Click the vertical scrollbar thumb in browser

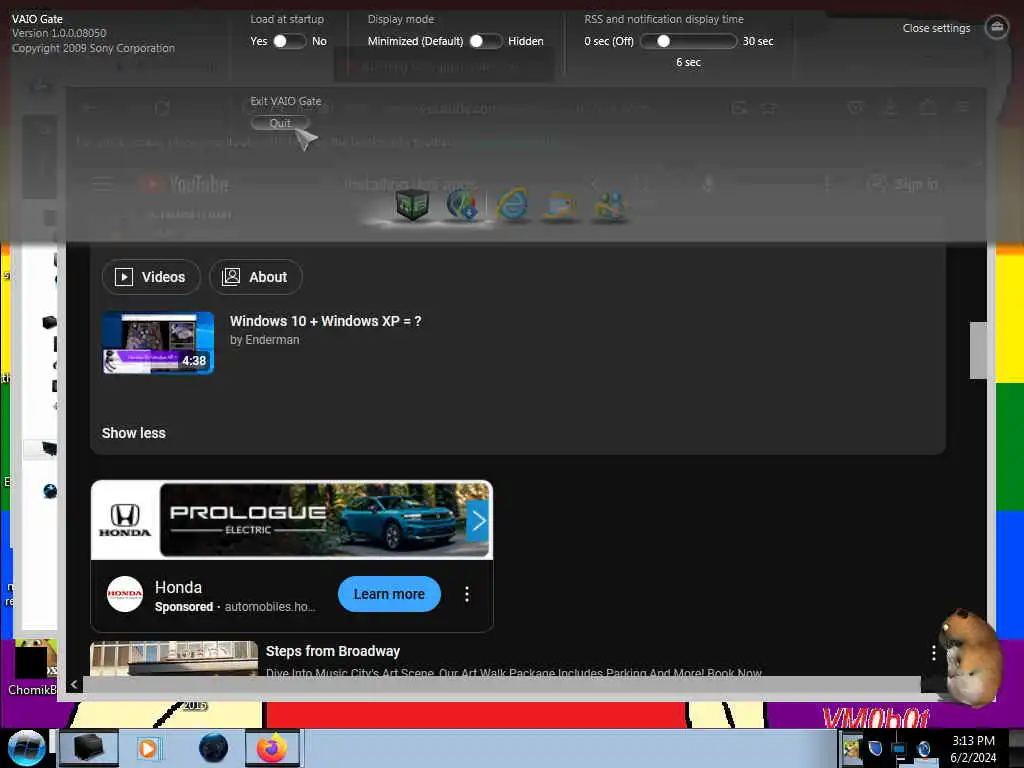978,350
